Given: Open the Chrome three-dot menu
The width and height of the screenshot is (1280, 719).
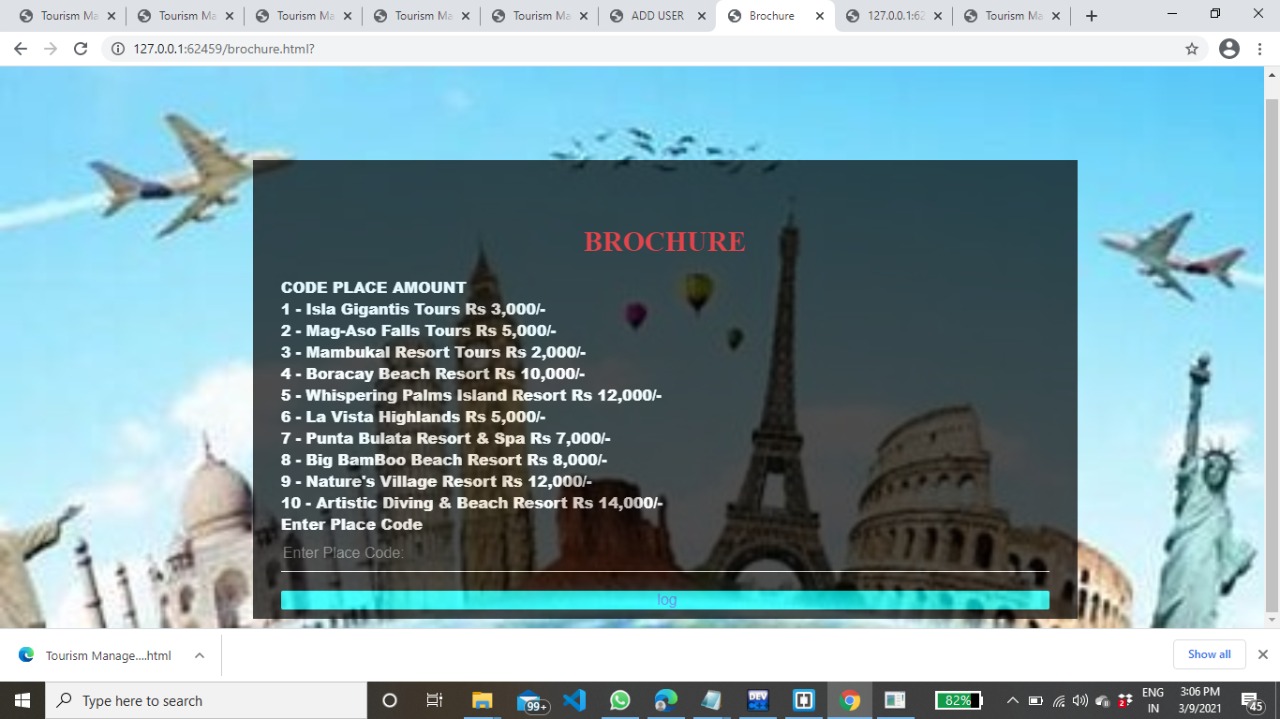Looking at the screenshot, I should (1260, 49).
